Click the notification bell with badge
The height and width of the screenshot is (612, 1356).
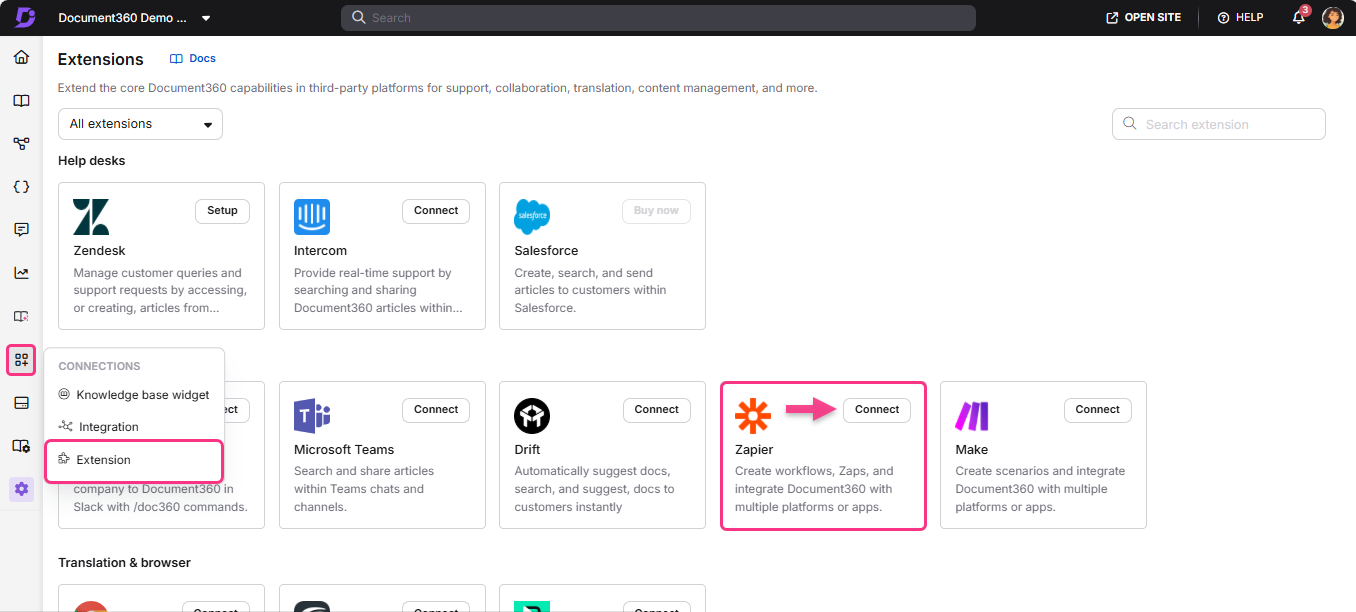[1298, 17]
